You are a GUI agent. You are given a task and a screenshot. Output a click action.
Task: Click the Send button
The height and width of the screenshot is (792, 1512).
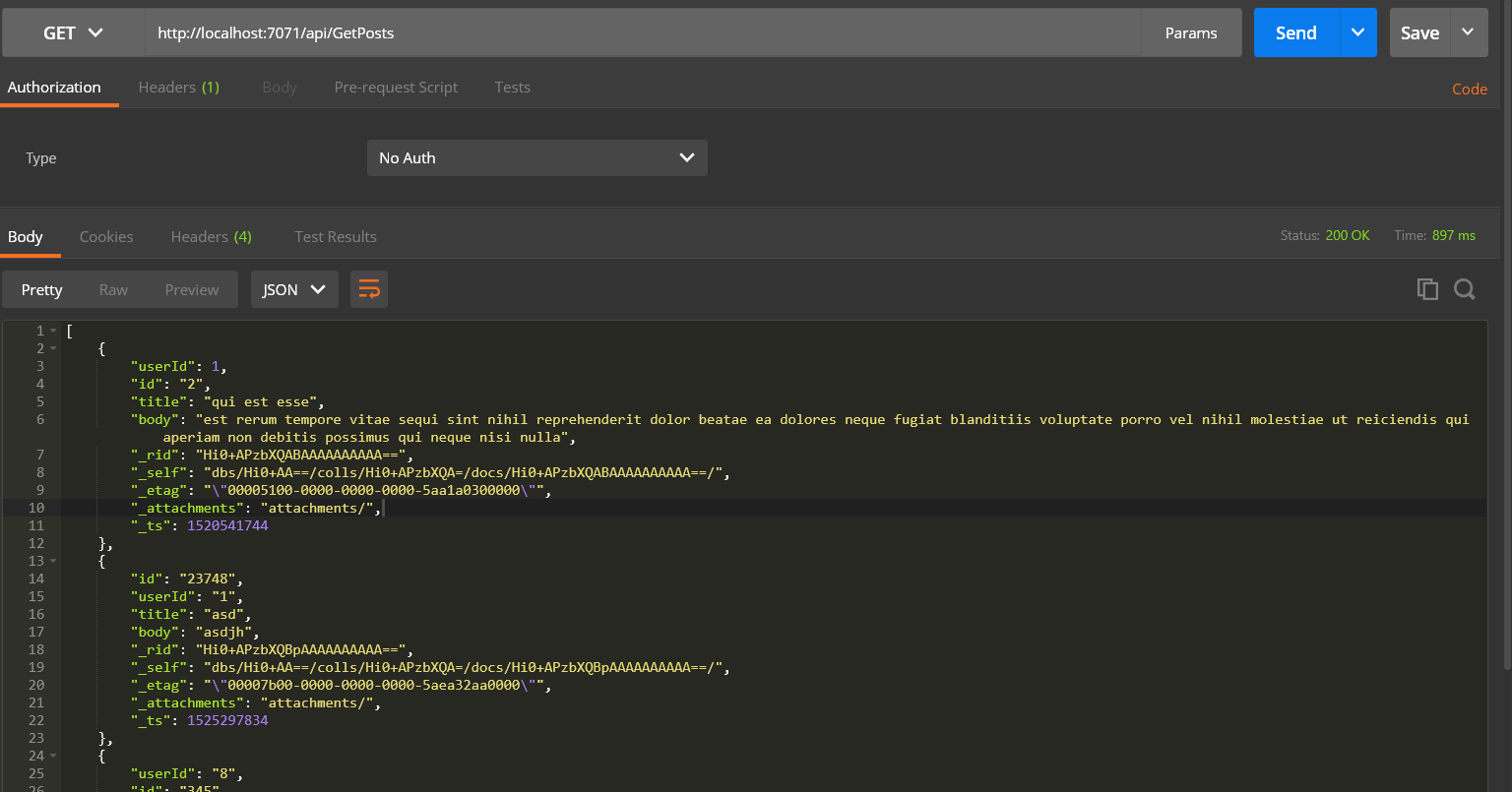pyautogui.click(x=1296, y=32)
